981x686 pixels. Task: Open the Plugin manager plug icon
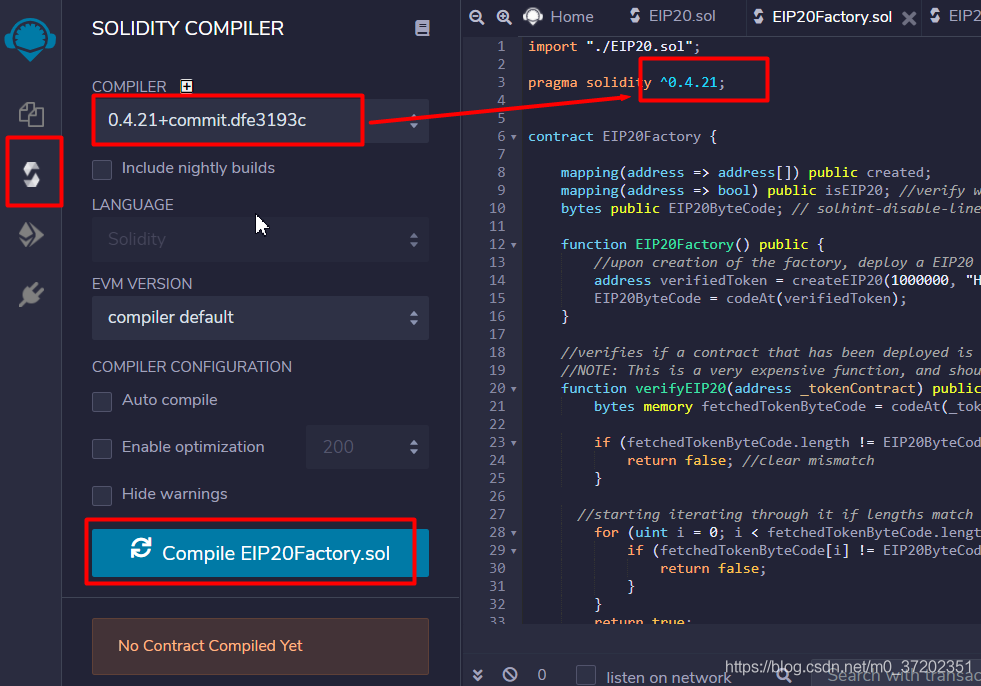(31, 295)
